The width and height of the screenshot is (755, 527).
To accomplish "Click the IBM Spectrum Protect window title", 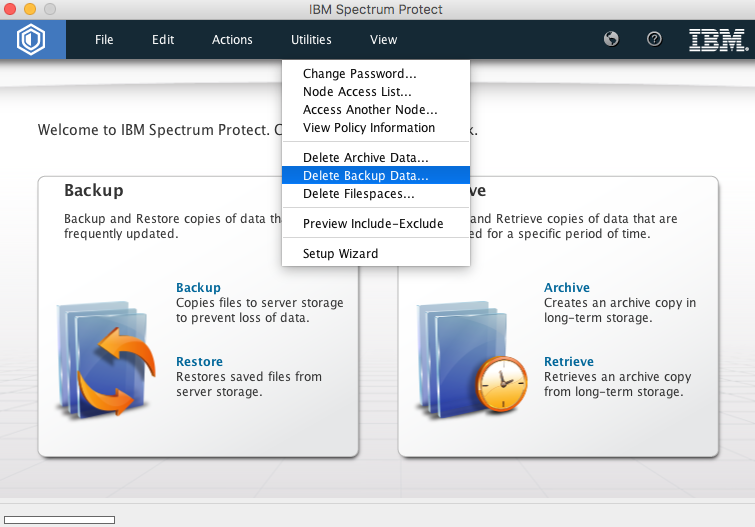I will [376, 10].
